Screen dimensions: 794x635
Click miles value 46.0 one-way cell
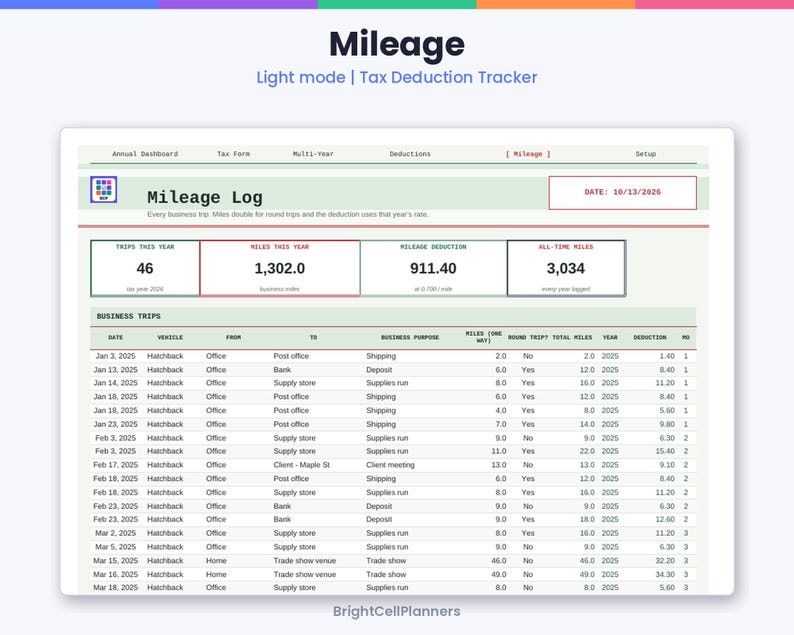499,561
